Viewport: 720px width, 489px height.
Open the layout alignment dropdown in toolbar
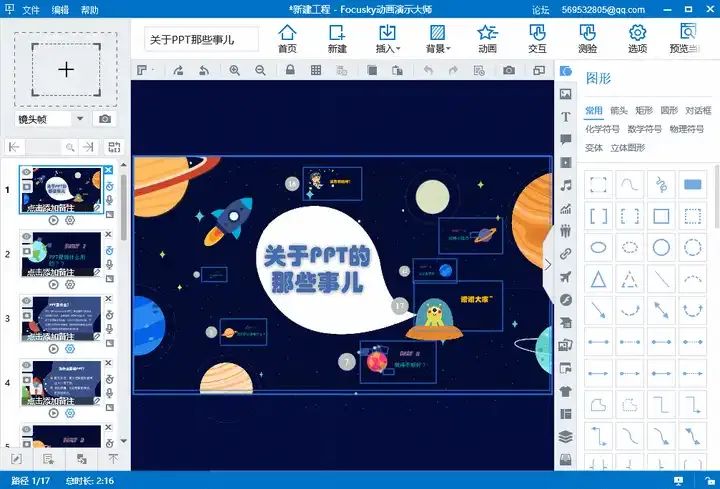coord(145,70)
